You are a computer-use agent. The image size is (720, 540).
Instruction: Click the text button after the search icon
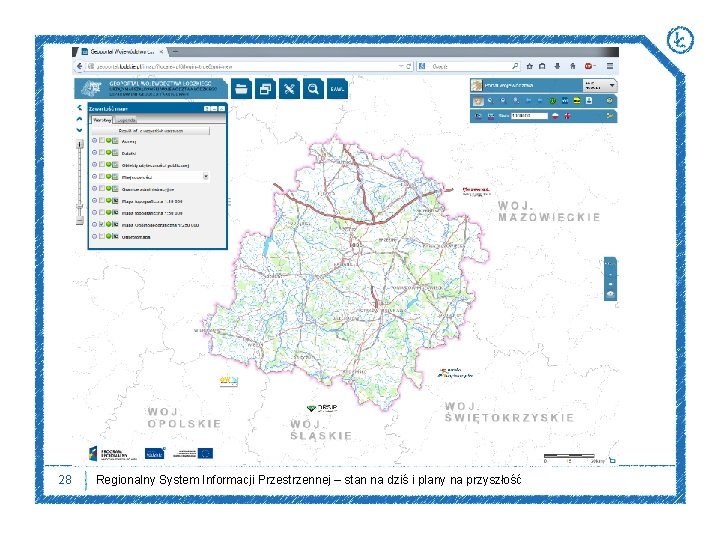(337, 89)
